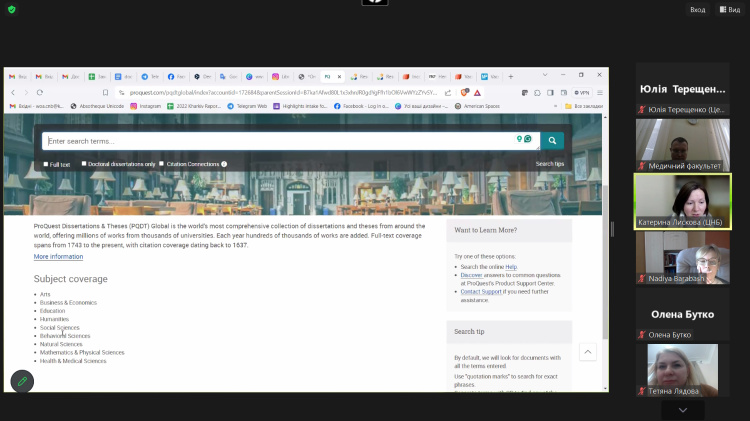The width and height of the screenshot is (750, 421).
Task: Click the scroll-to-top arrow button
Action: coord(588,352)
